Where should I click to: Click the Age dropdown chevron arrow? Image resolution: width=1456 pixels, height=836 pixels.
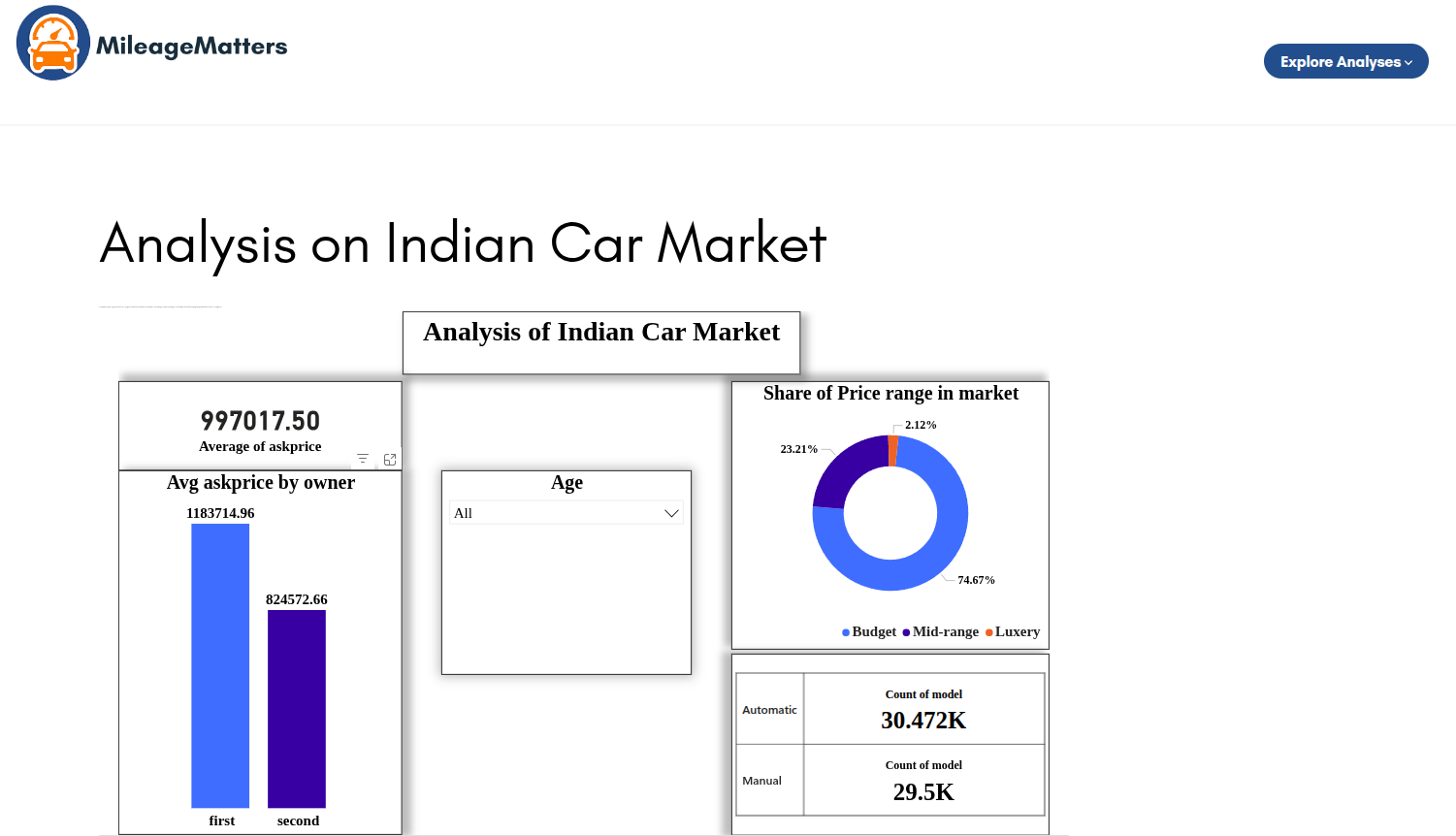pyautogui.click(x=671, y=512)
